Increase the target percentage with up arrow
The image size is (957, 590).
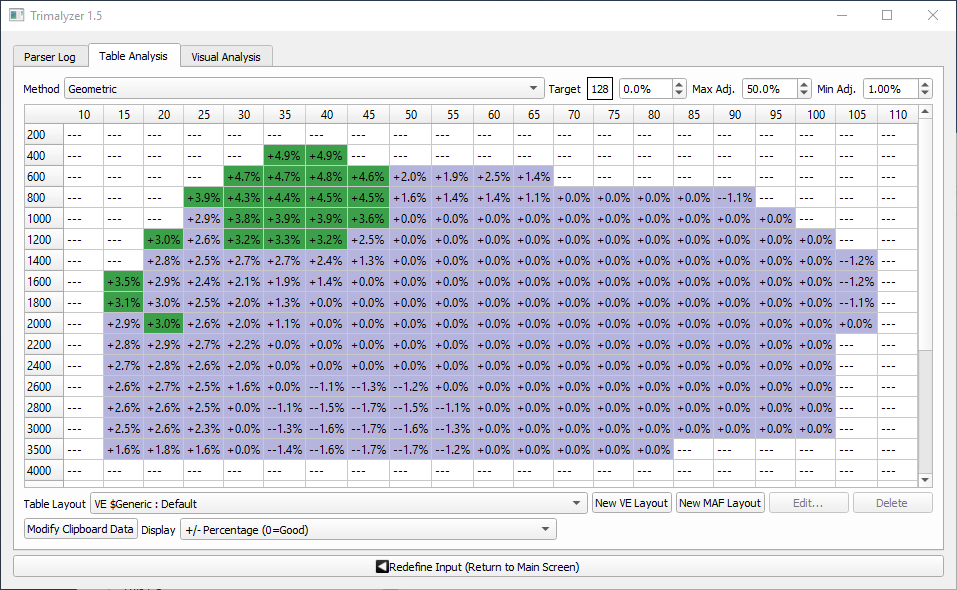tap(680, 84)
